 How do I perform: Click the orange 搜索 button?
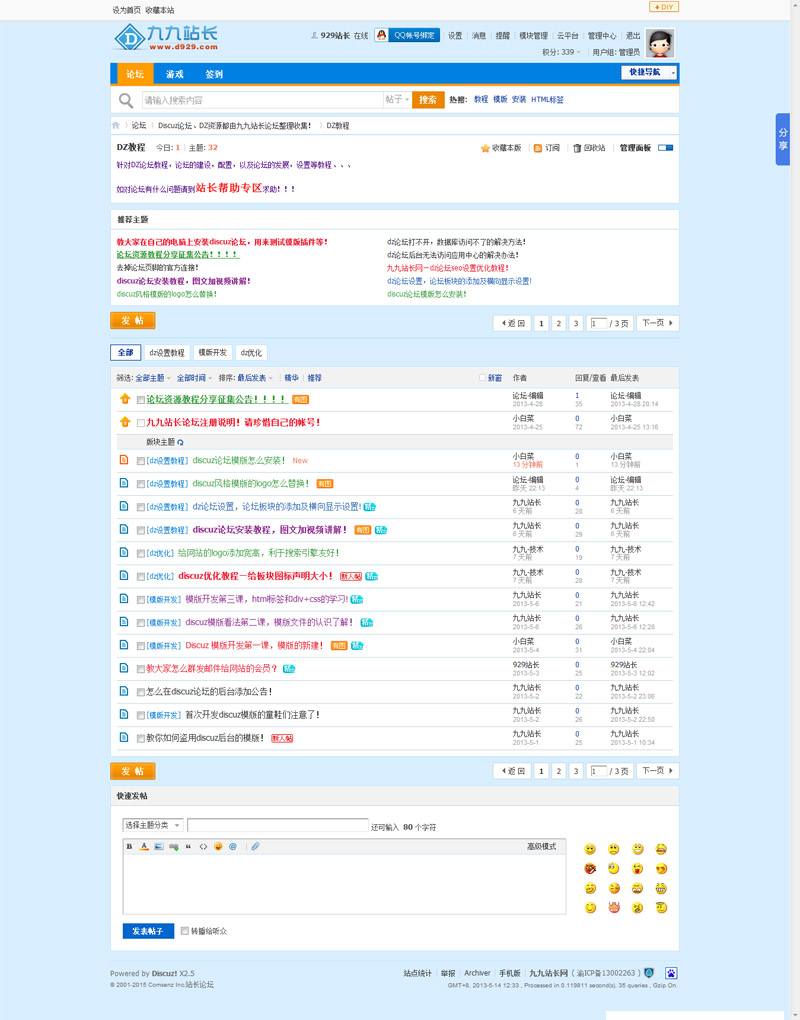pyautogui.click(x=428, y=100)
